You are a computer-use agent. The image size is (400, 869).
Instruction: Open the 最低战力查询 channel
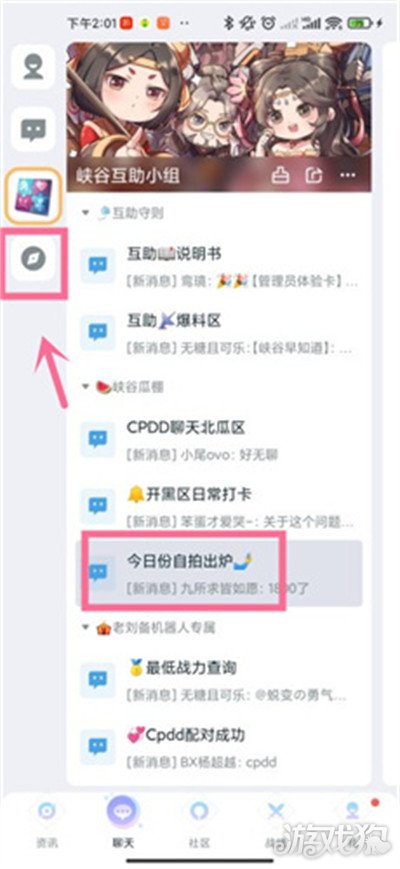tap(219, 681)
